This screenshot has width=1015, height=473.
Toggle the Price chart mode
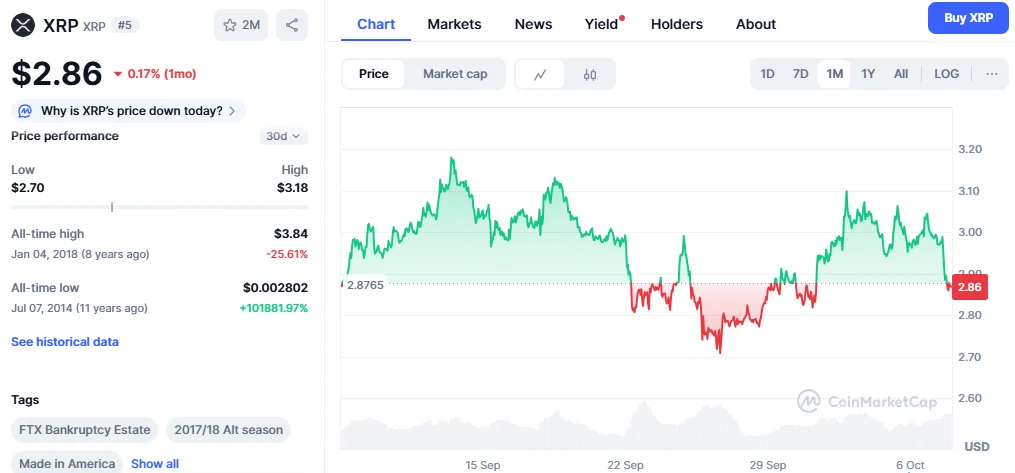coord(374,74)
